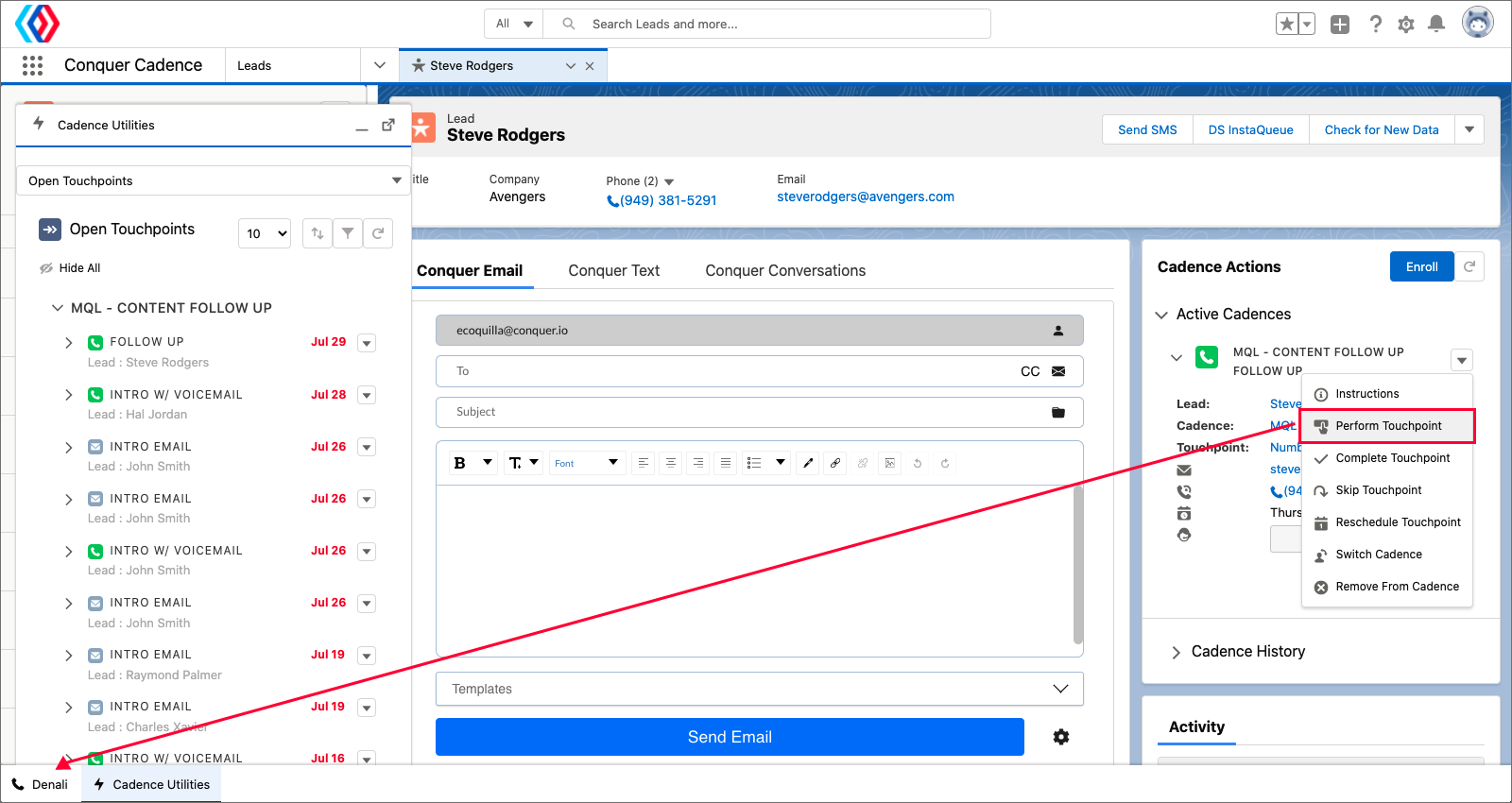The height and width of the screenshot is (803, 1512).
Task: Choose Remove From Cadence from menu
Action: point(1387,587)
